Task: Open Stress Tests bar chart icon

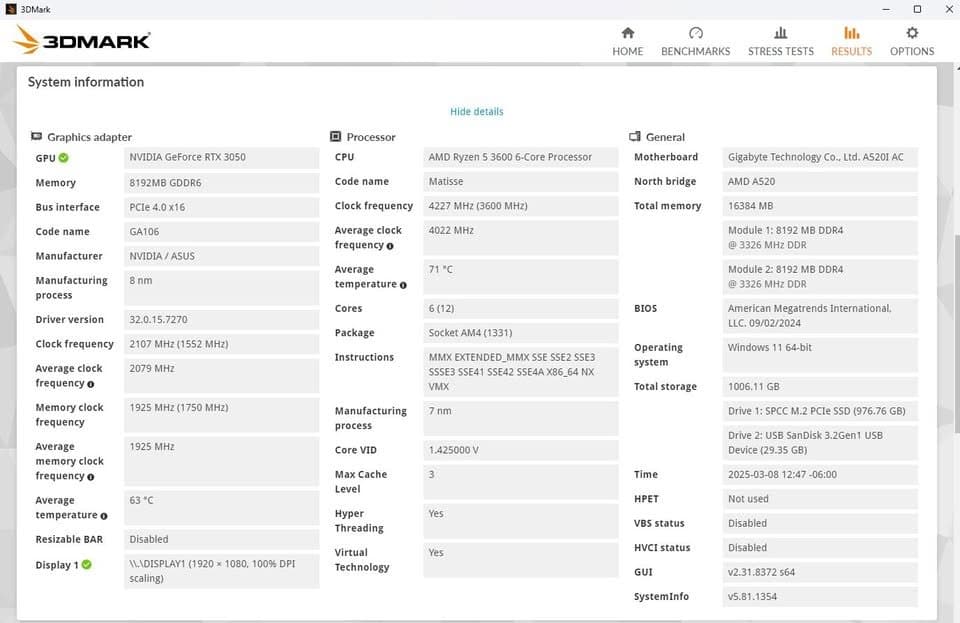Action: (781, 33)
